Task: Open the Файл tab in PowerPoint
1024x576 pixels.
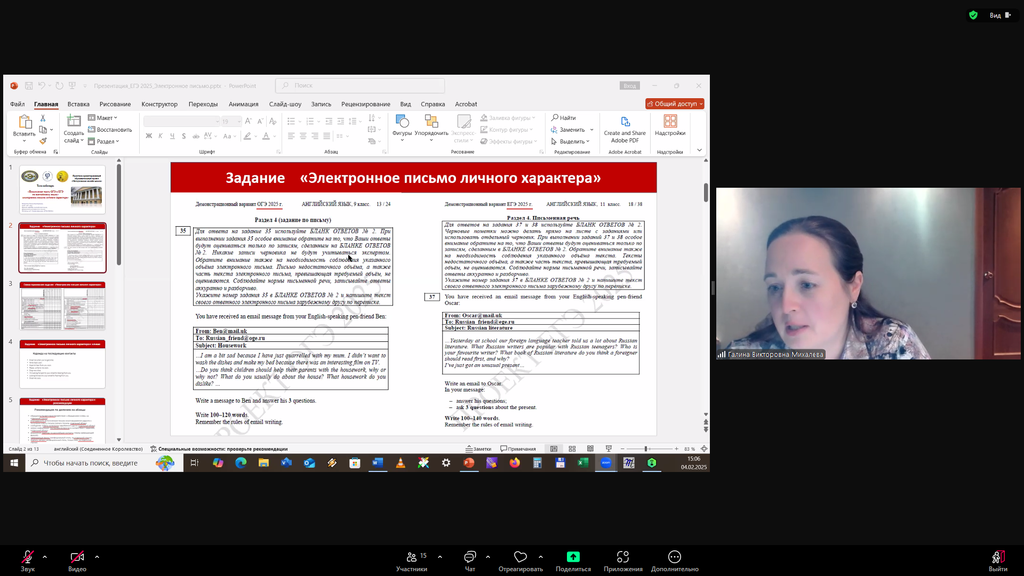Action: [18, 104]
